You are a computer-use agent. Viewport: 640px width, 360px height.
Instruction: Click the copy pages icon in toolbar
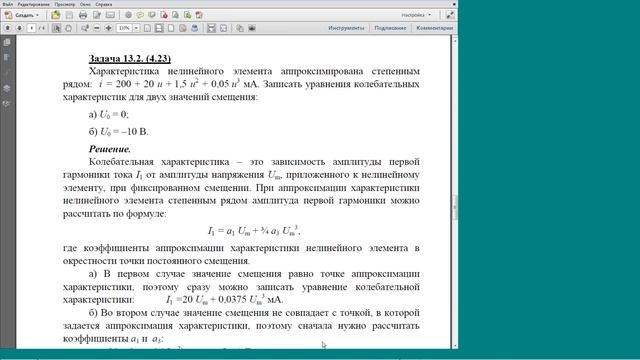pos(240,28)
